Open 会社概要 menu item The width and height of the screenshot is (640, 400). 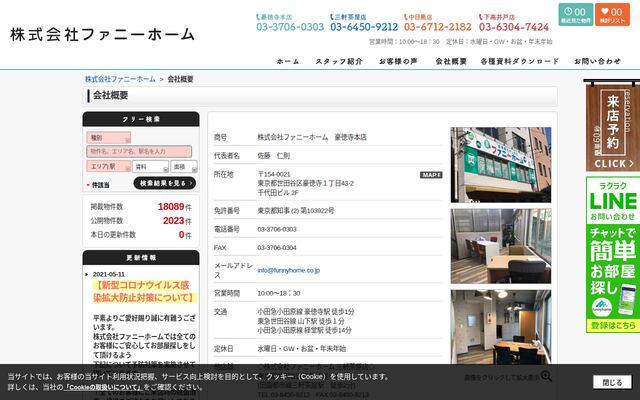tap(451, 61)
